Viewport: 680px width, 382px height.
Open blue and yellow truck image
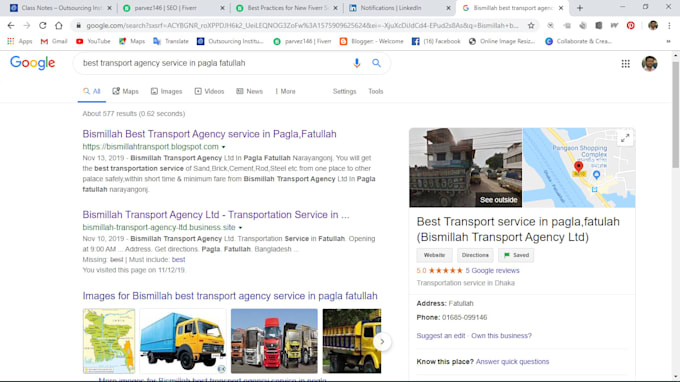point(183,341)
